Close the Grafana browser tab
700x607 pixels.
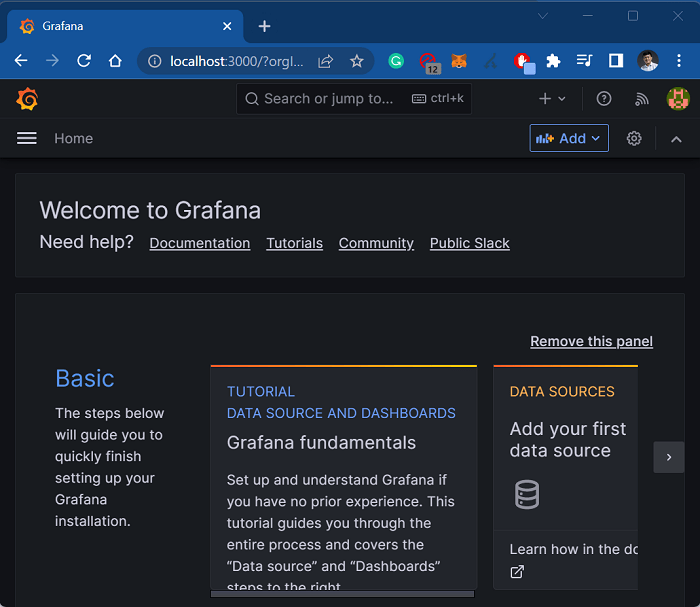pyautogui.click(x=227, y=26)
